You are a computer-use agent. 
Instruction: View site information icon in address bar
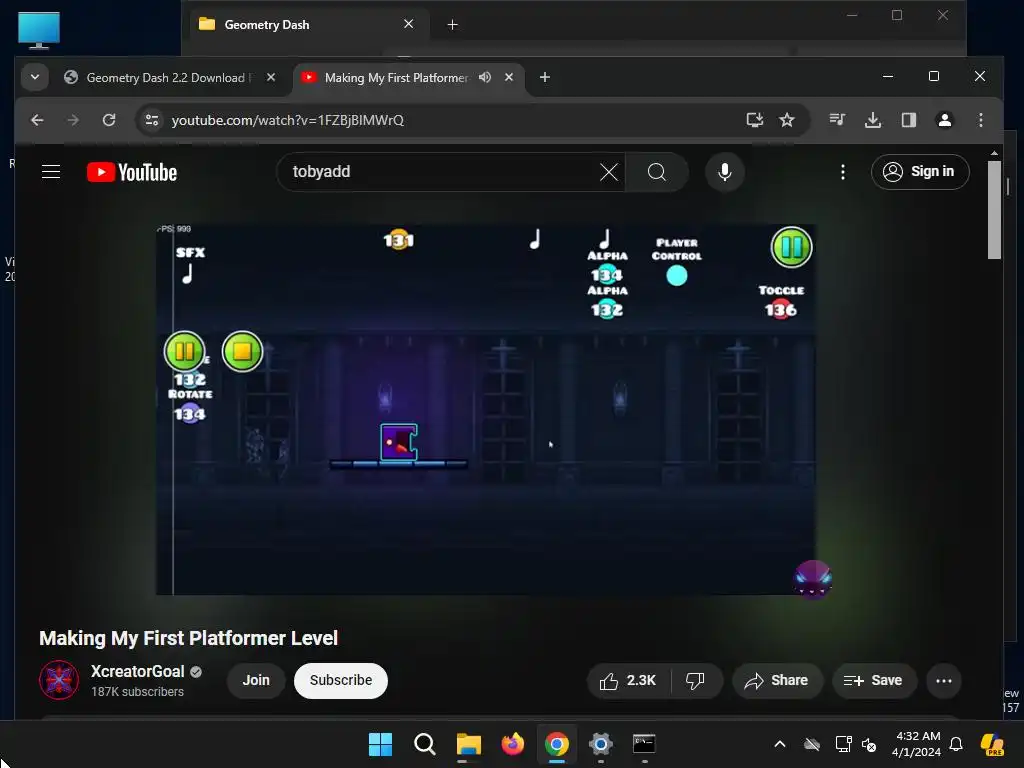coord(152,120)
